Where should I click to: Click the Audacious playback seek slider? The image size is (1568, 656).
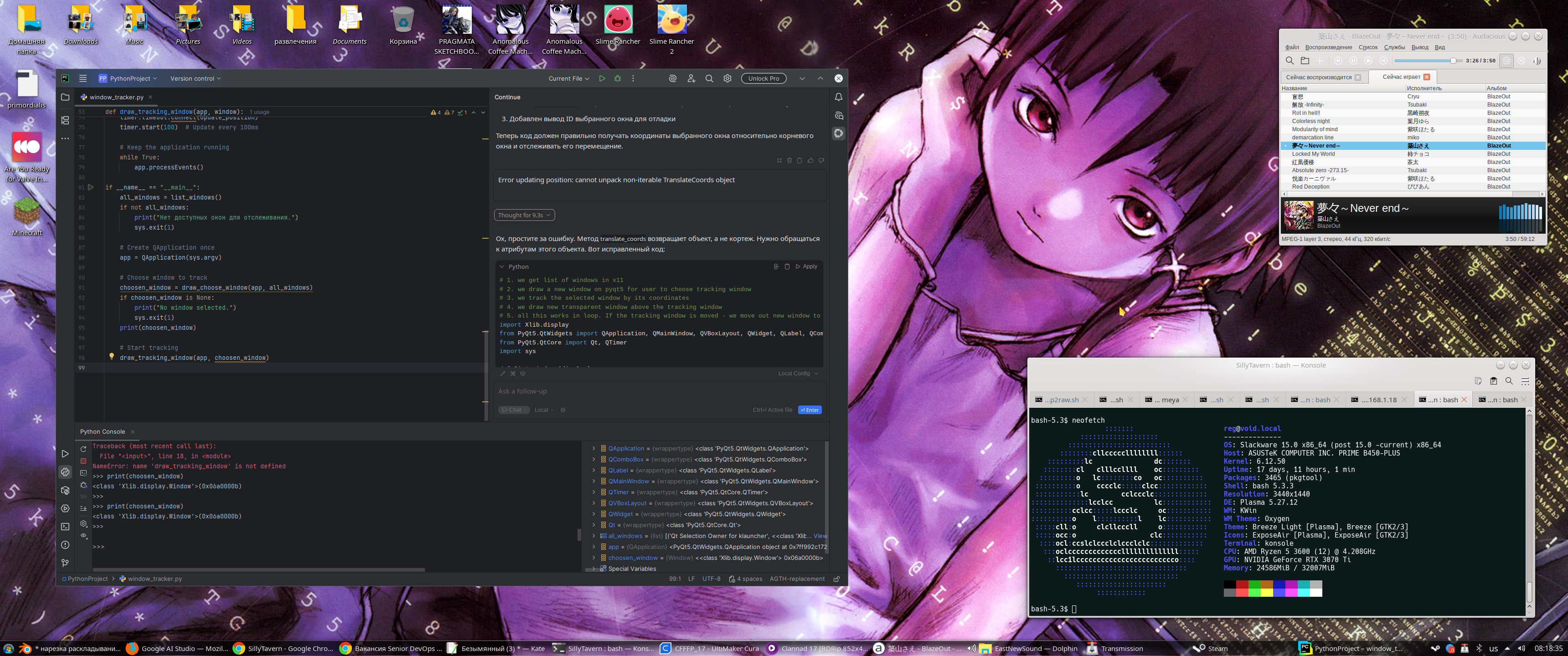[x=1424, y=61]
